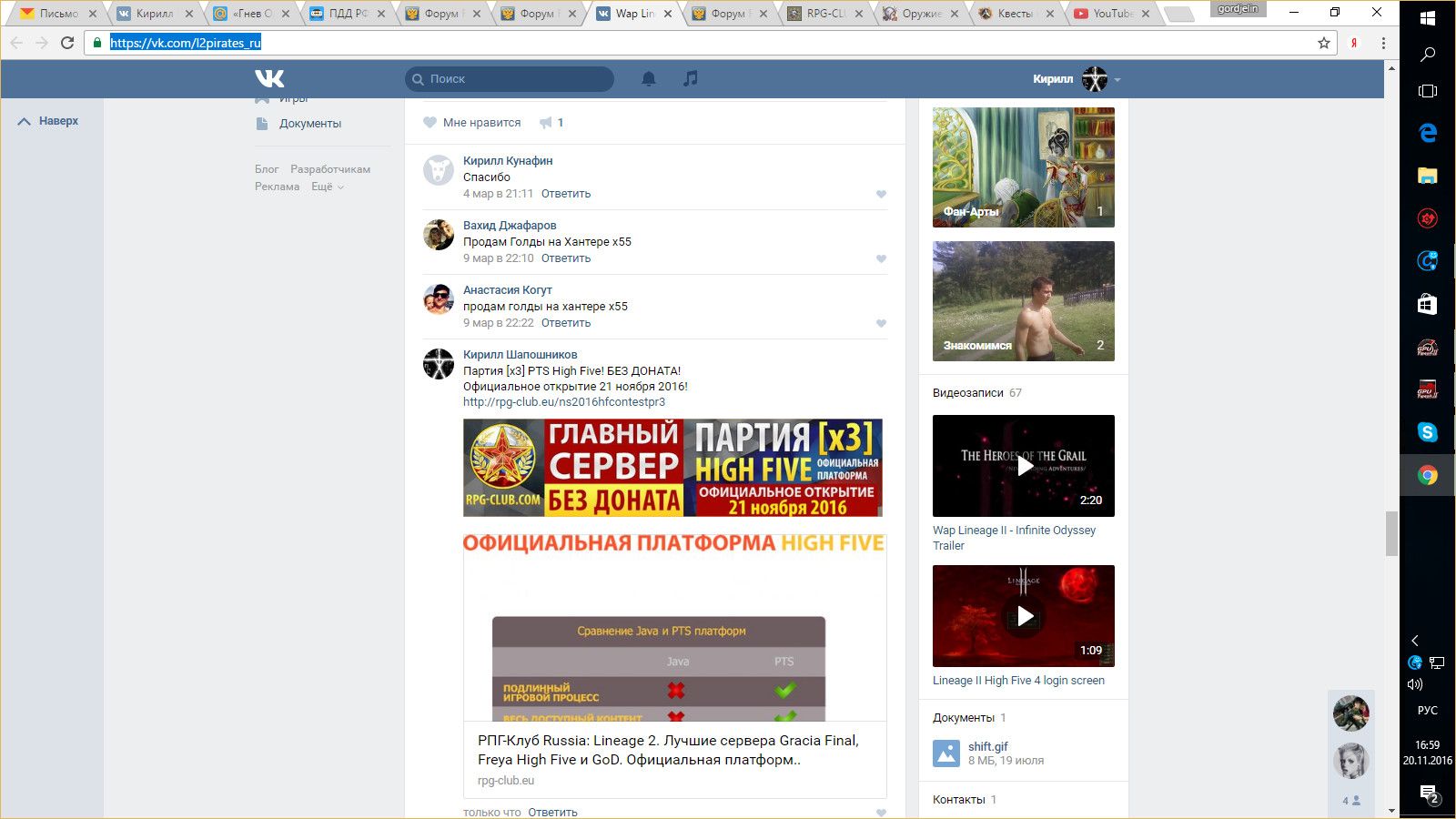Open Реклама footer link
1456x819 pixels.
click(277, 187)
